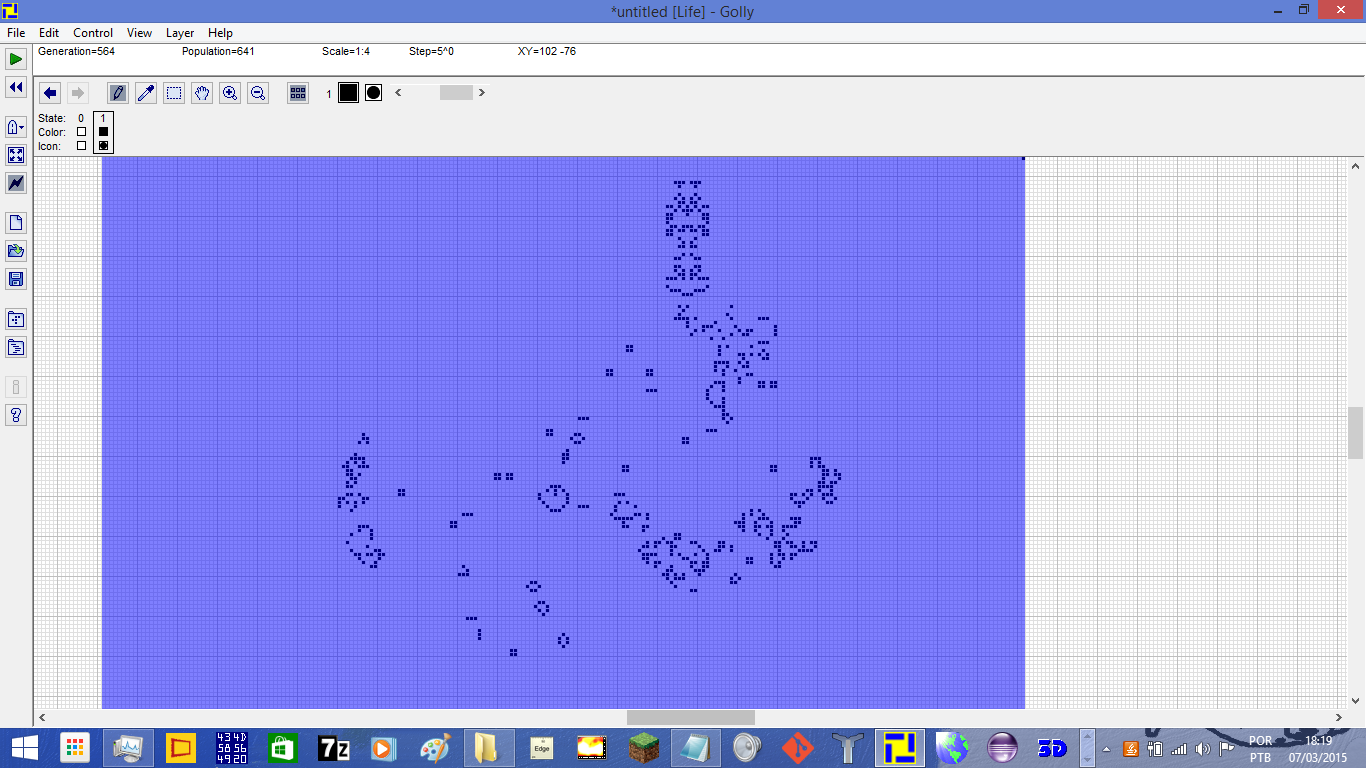Toggle the show all states button
The height and width of the screenshot is (768, 1366).
point(298,93)
